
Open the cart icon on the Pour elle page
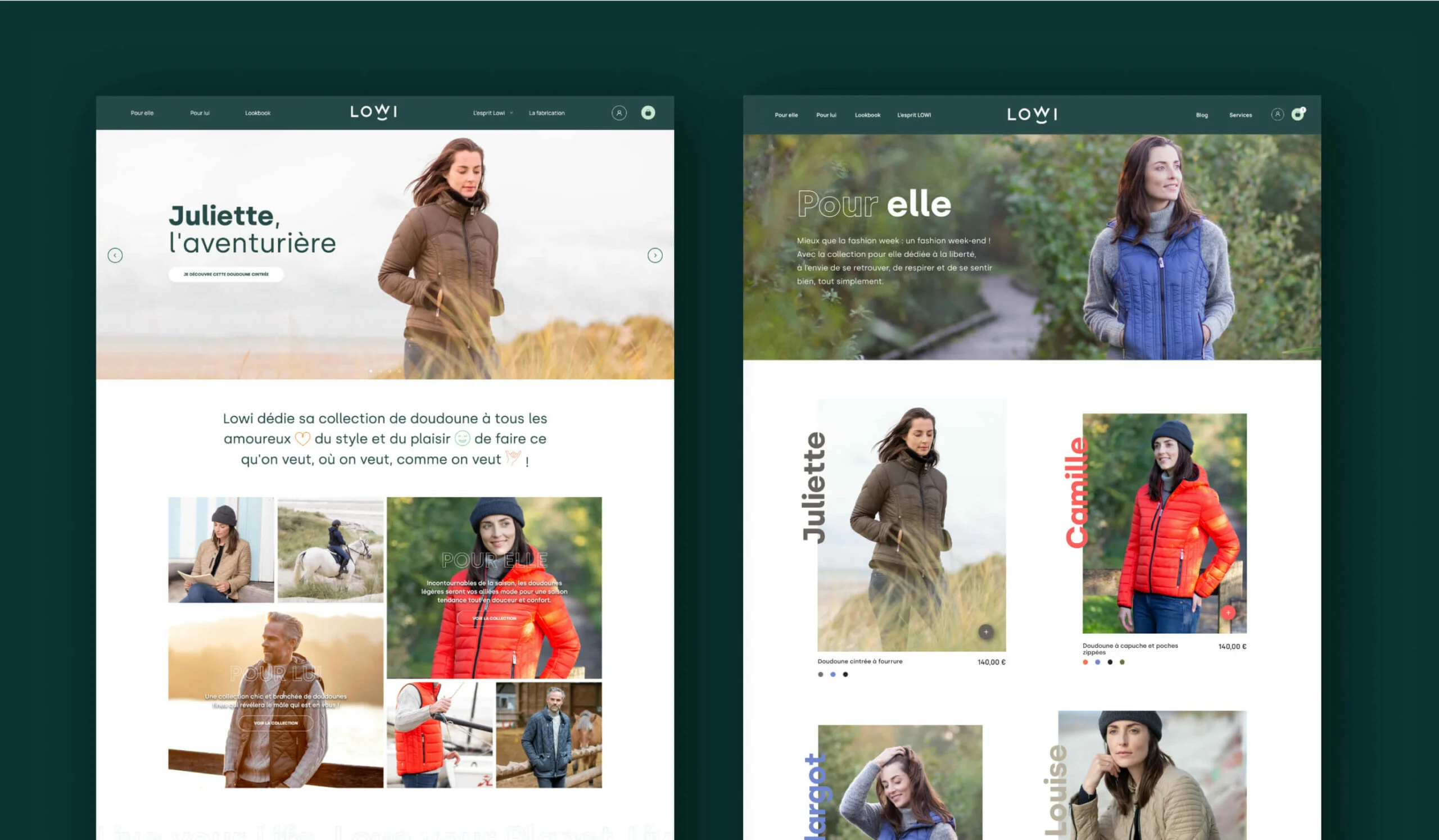coord(1298,114)
